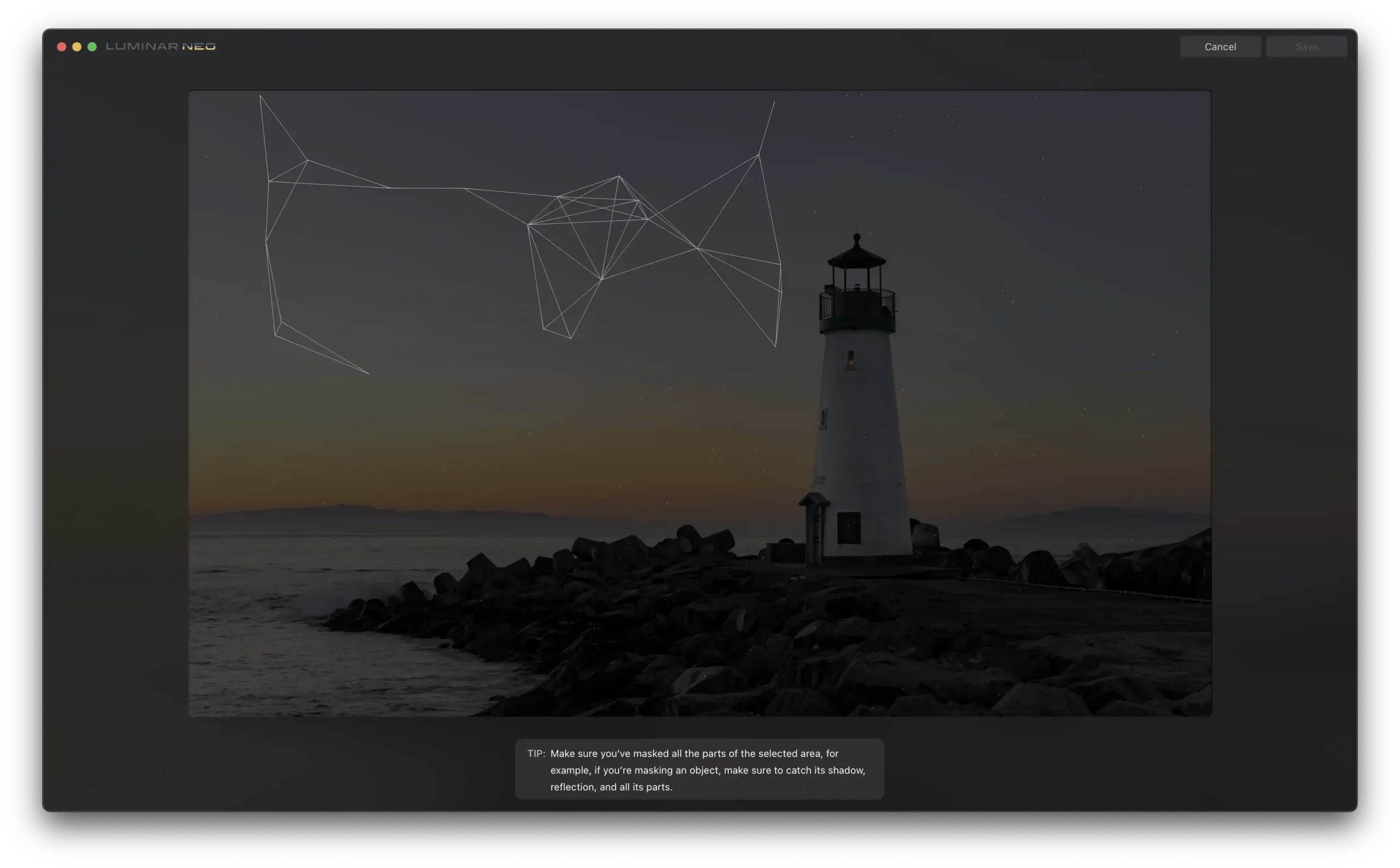Close the Luminar Neo window

pos(61,46)
